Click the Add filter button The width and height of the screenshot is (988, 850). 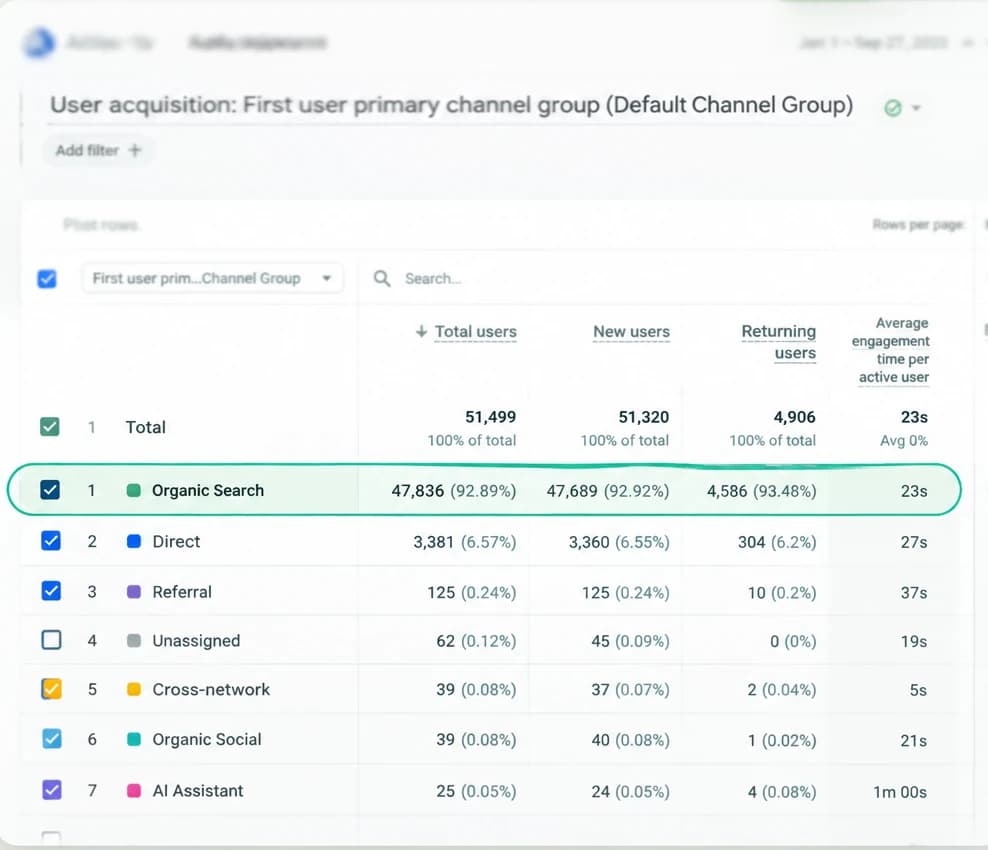[x=98, y=151]
